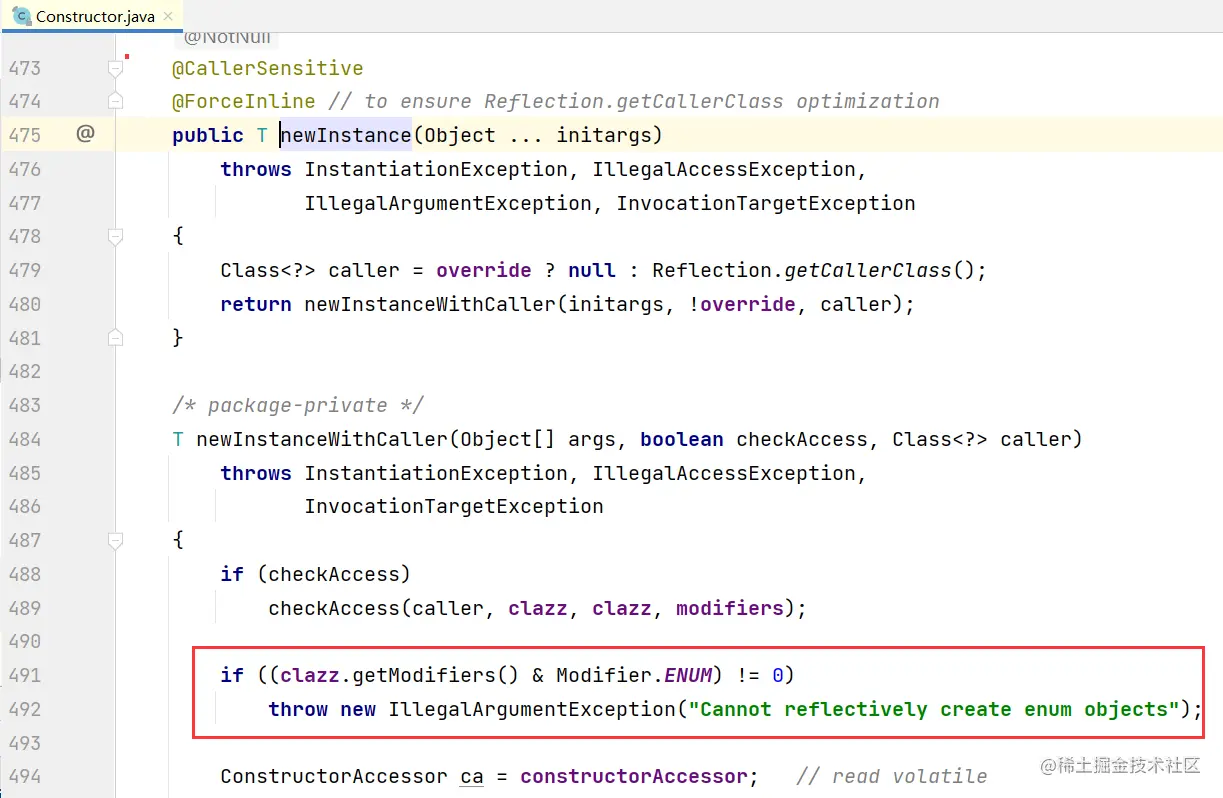The image size is (1223, 798).
Task: Click the ConstructorAccessor type on line 494
Action: [334, 776]
